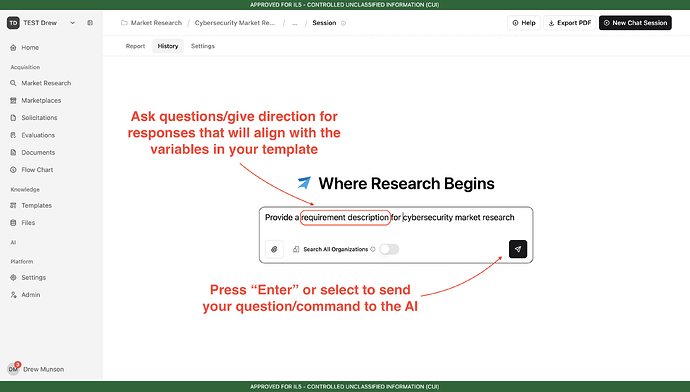
Task: Toggle the Search All Organizations switch
Action: (389, 249)
